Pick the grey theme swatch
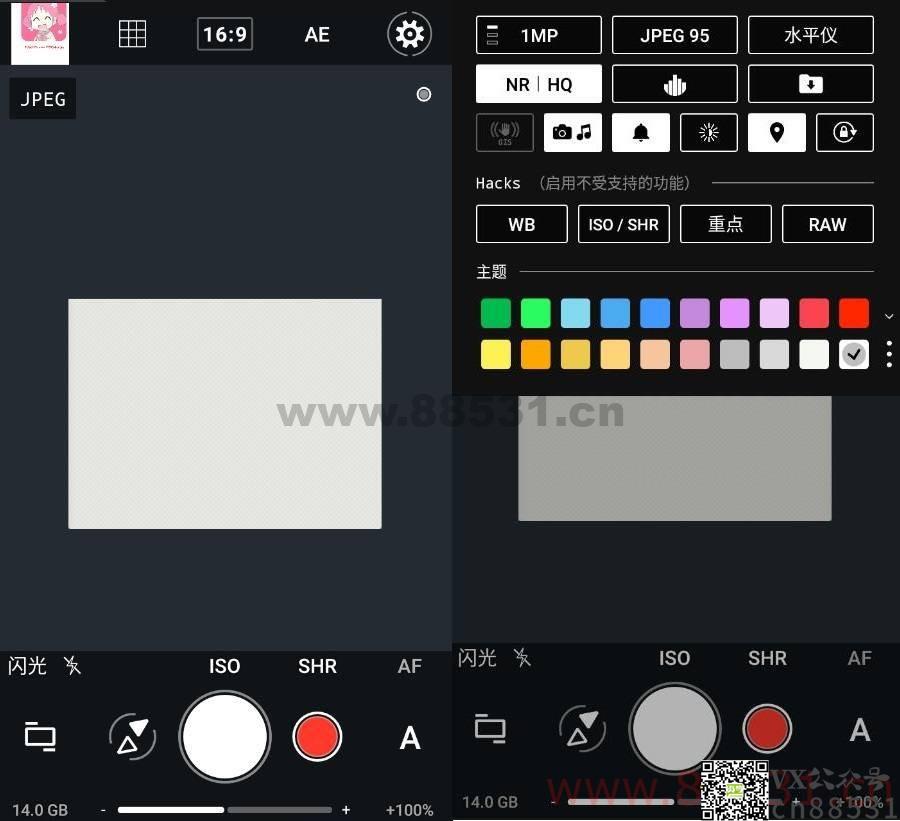Image resolution: width=900 pixels, height=821 pixels. (734, 354)
